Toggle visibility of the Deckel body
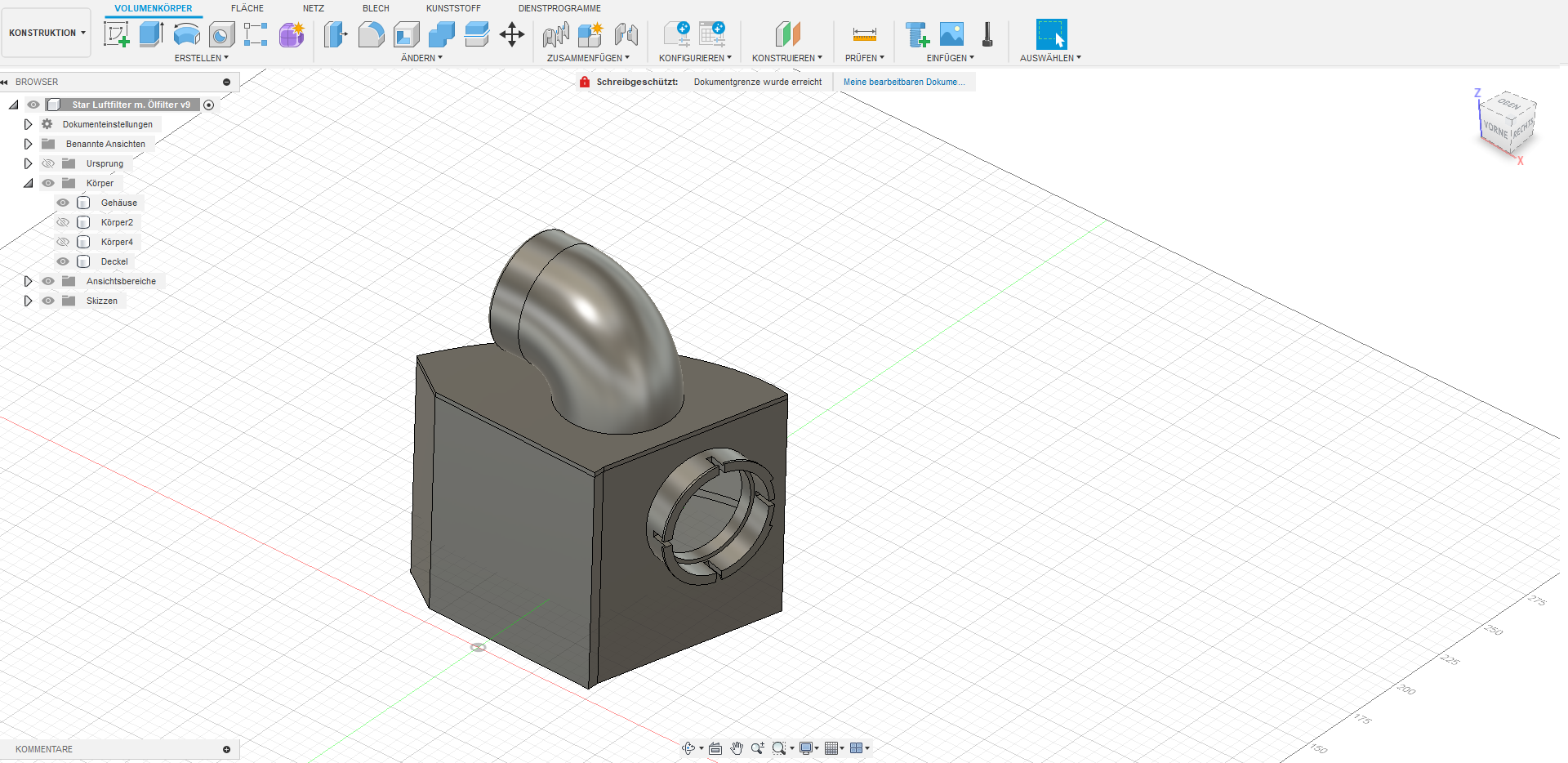Screen dimensions: 1568x763 tap(63, 261)
